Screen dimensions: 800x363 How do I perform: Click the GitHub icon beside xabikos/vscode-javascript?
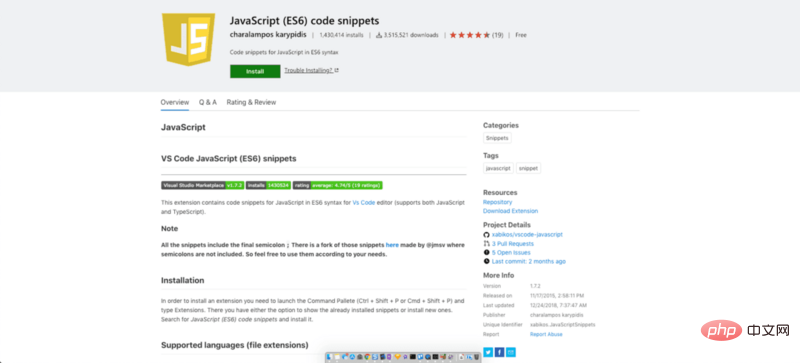(x=486, y=234)
